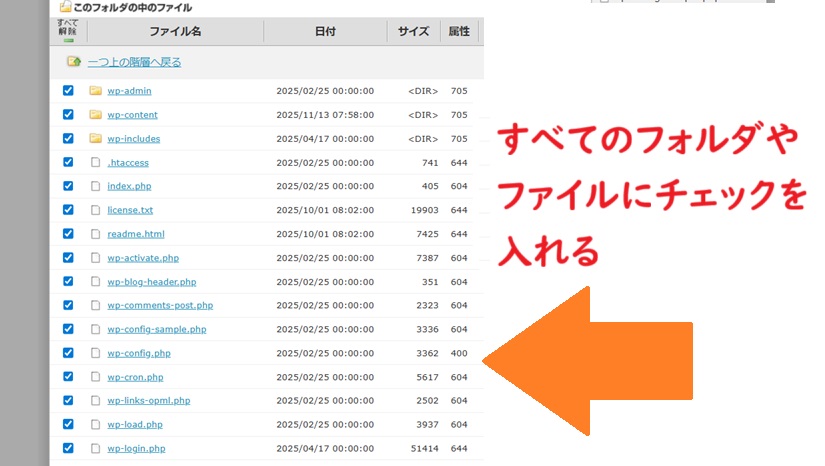Click the すべて解除 deselect-all button
The width and height of the screenshot is (825, 466).
[x=68, y=31]
